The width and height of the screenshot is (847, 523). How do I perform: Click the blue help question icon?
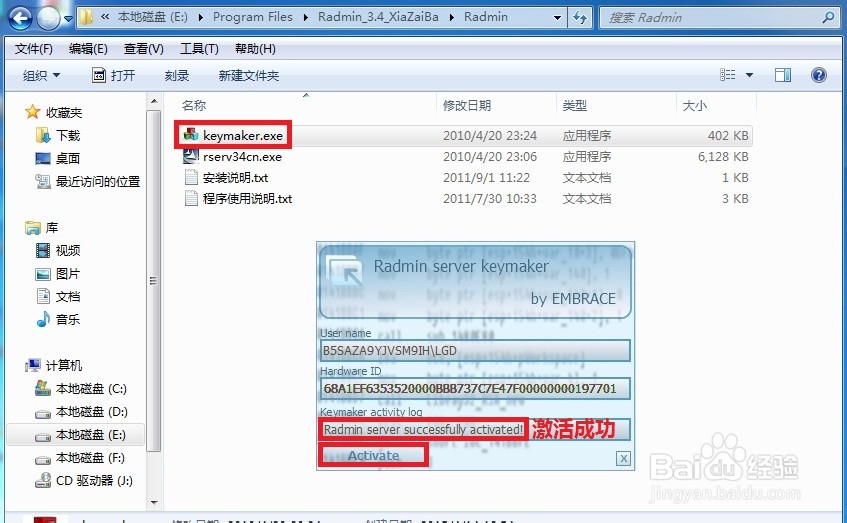(818, 75)
